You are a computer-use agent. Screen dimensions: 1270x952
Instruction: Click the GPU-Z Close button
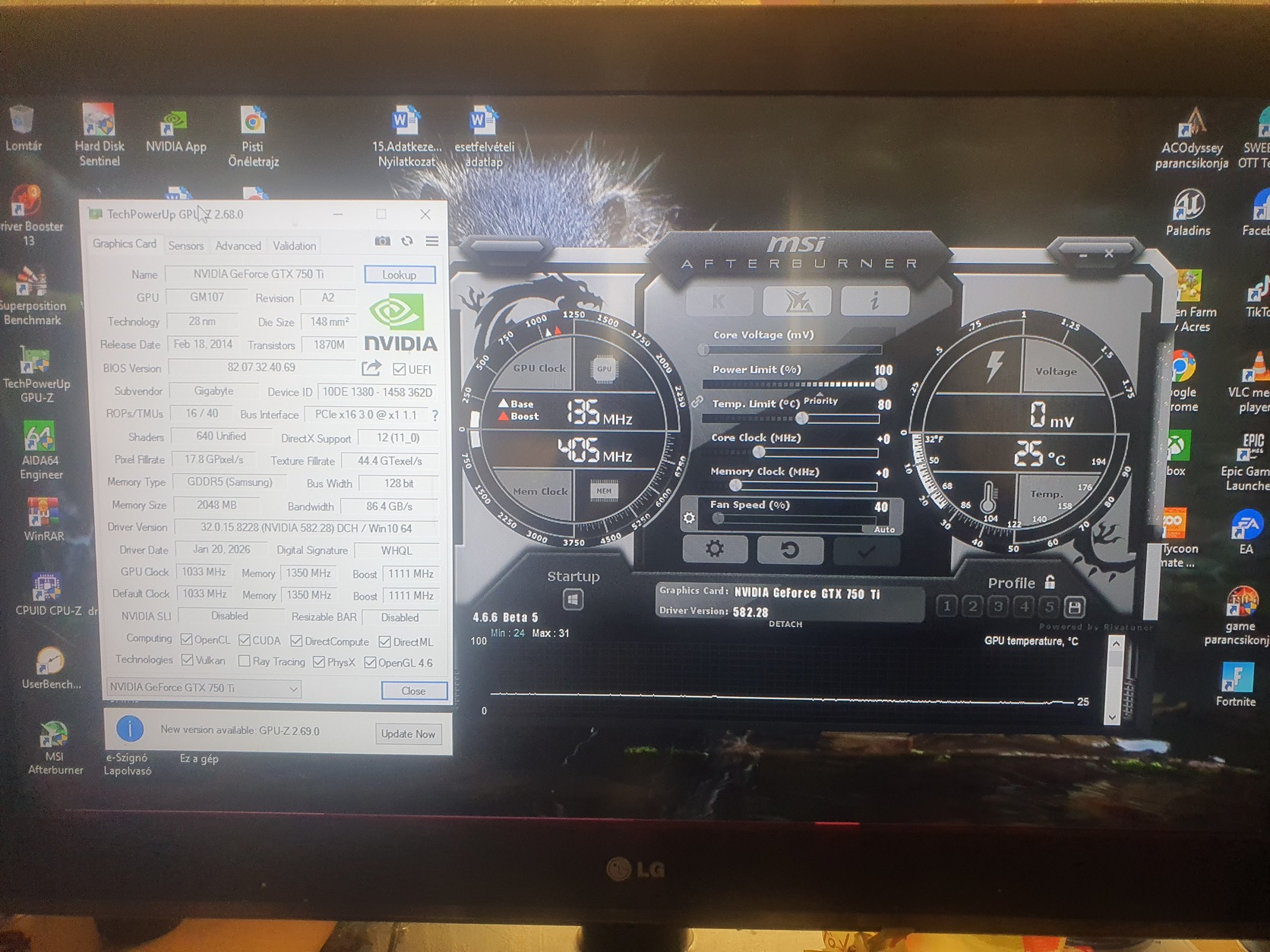pos(414,691)
